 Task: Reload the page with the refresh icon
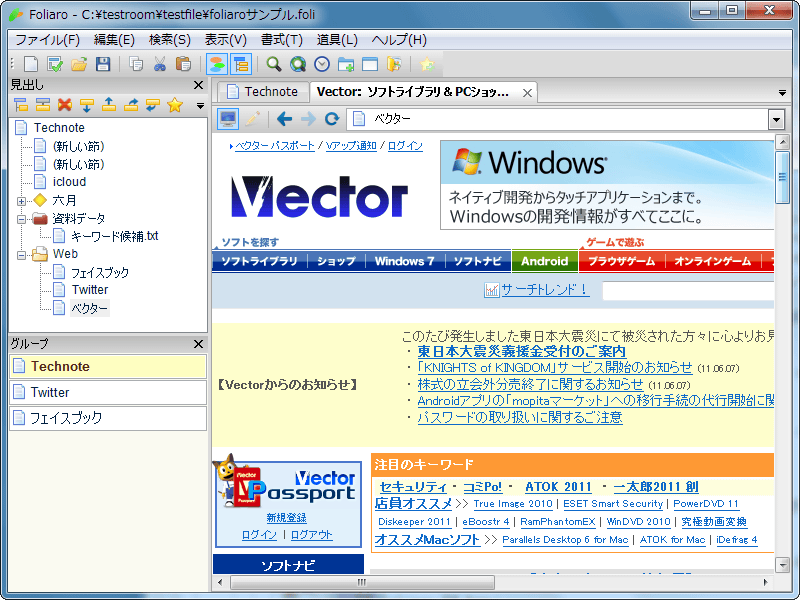tap(332, 119)
